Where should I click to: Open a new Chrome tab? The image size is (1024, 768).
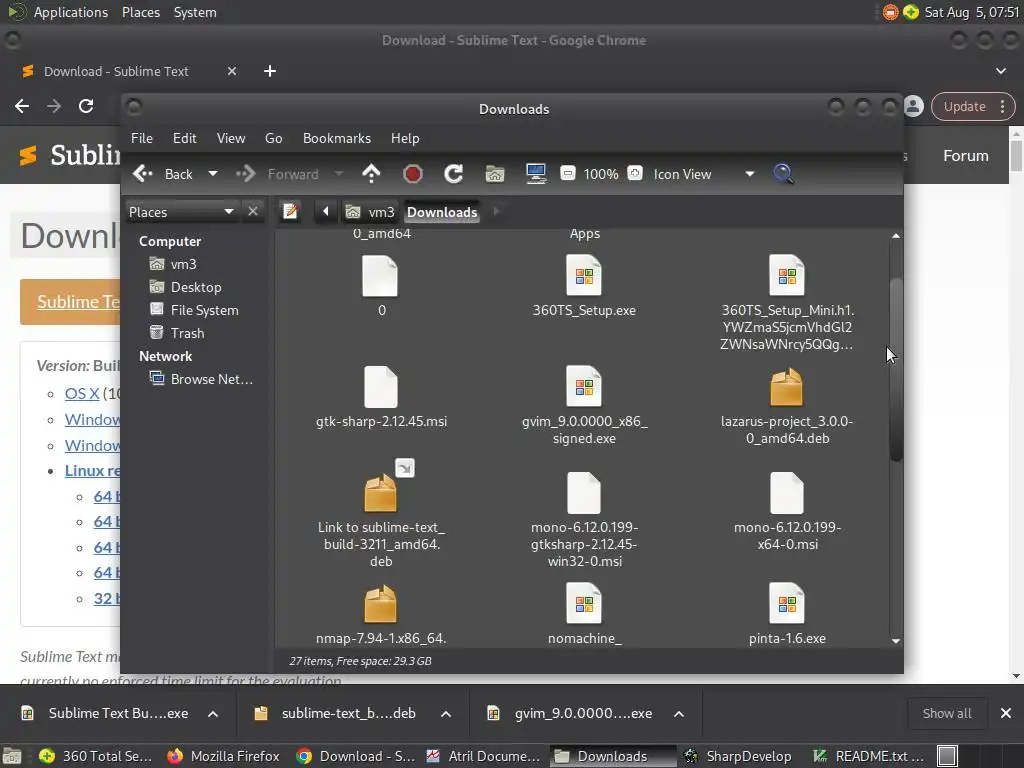tap(270, 71)
